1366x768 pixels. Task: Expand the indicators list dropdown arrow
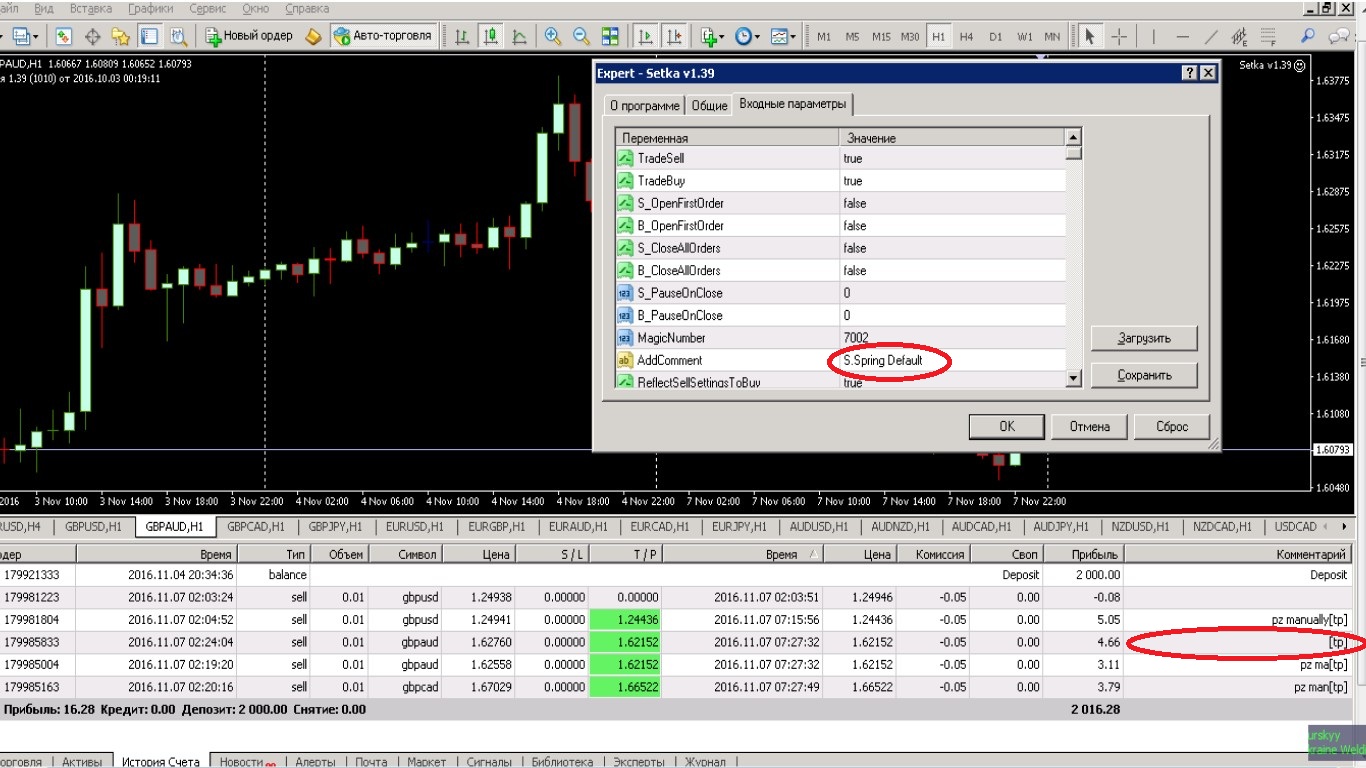[723, 37]
